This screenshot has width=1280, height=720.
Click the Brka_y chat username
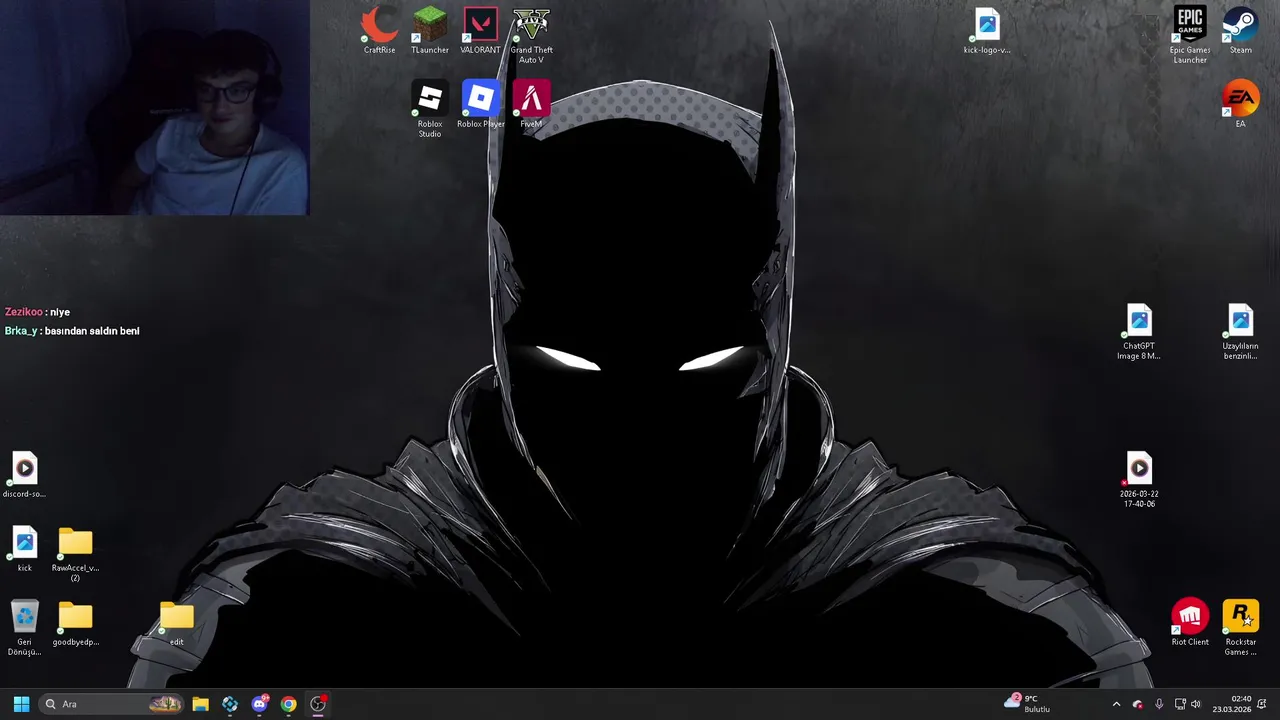coord(21,331)
